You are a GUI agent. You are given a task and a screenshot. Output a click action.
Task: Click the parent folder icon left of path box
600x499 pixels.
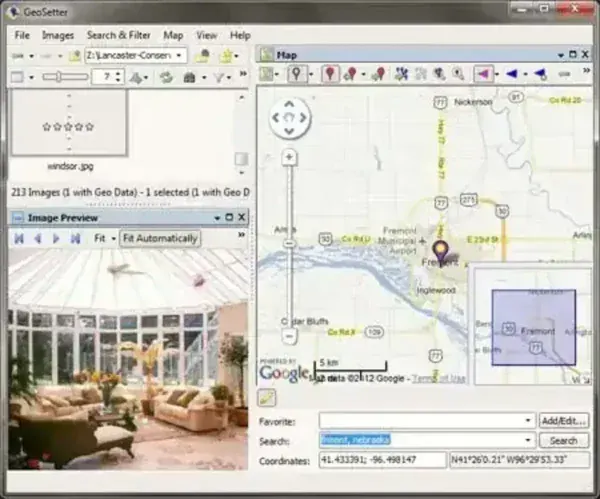pyautogui.click(x=74, y=56)
